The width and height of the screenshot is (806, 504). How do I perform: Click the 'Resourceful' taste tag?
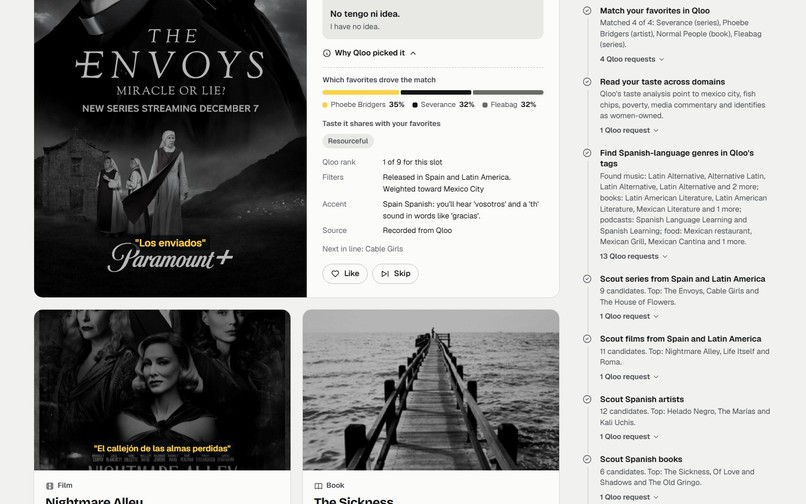tap(348, 141)
